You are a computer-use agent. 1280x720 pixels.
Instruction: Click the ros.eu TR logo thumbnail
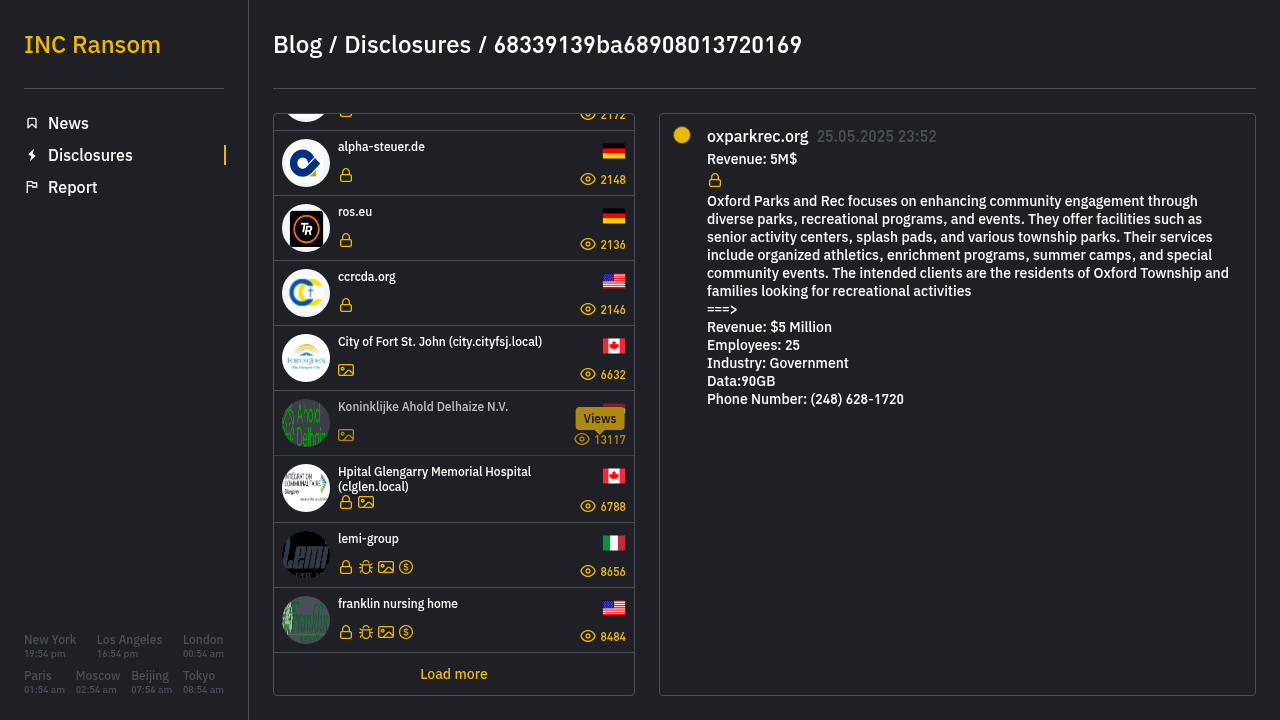pos(306,228)
